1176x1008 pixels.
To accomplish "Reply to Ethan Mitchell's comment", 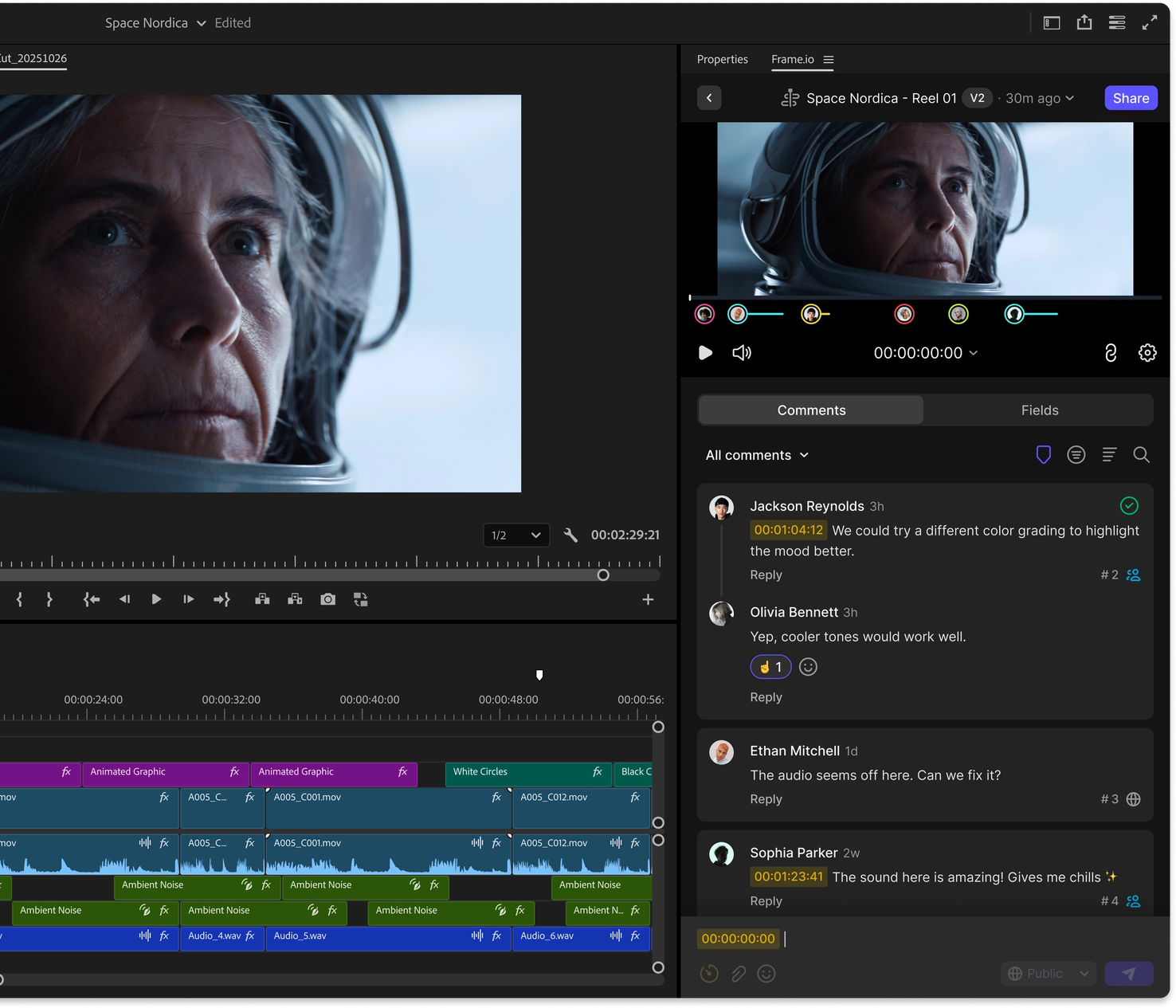I will click(766, 799).
